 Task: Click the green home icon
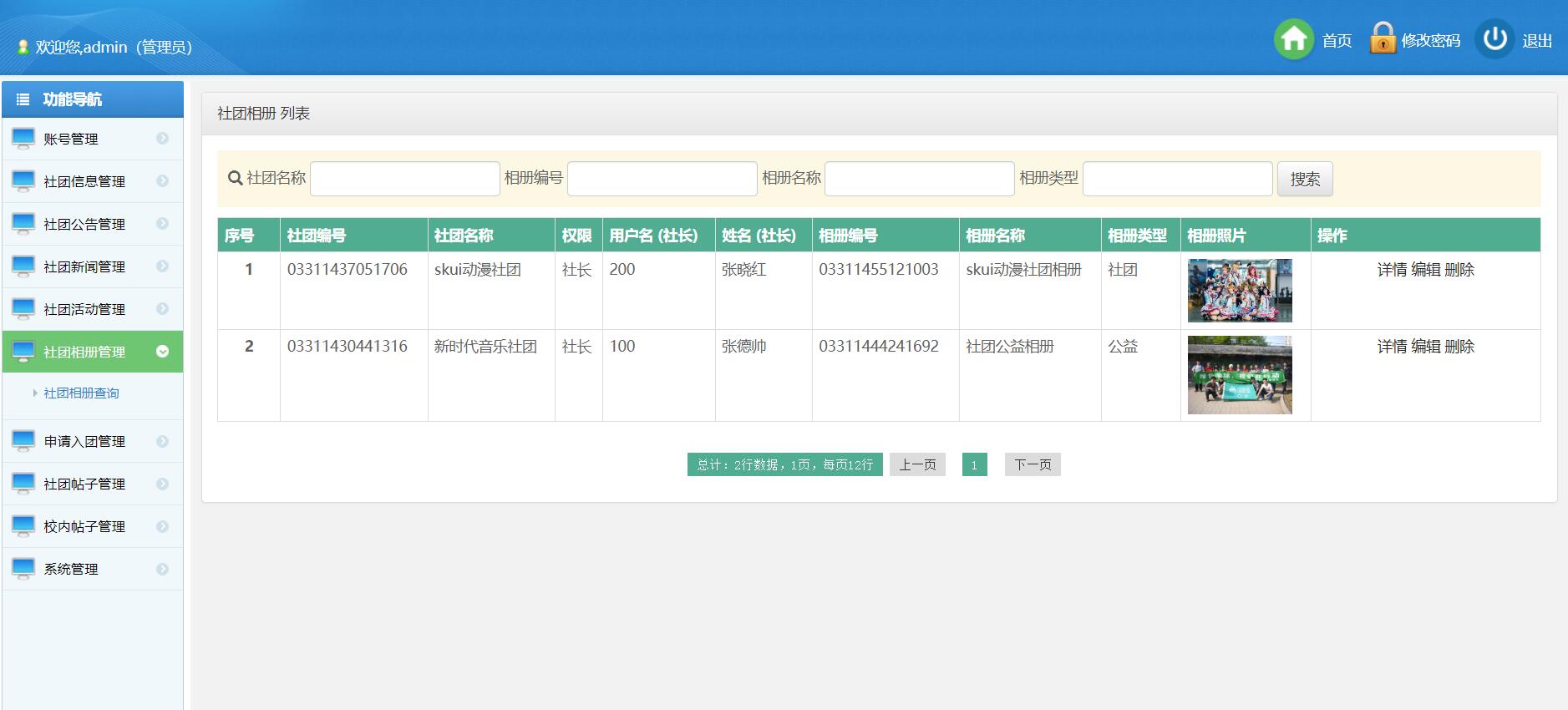click(x=1294, y=39)
